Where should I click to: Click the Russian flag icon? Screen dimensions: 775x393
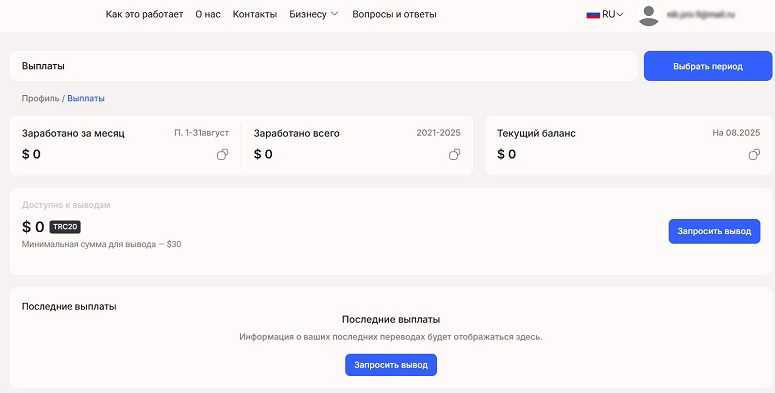(593, 15)
